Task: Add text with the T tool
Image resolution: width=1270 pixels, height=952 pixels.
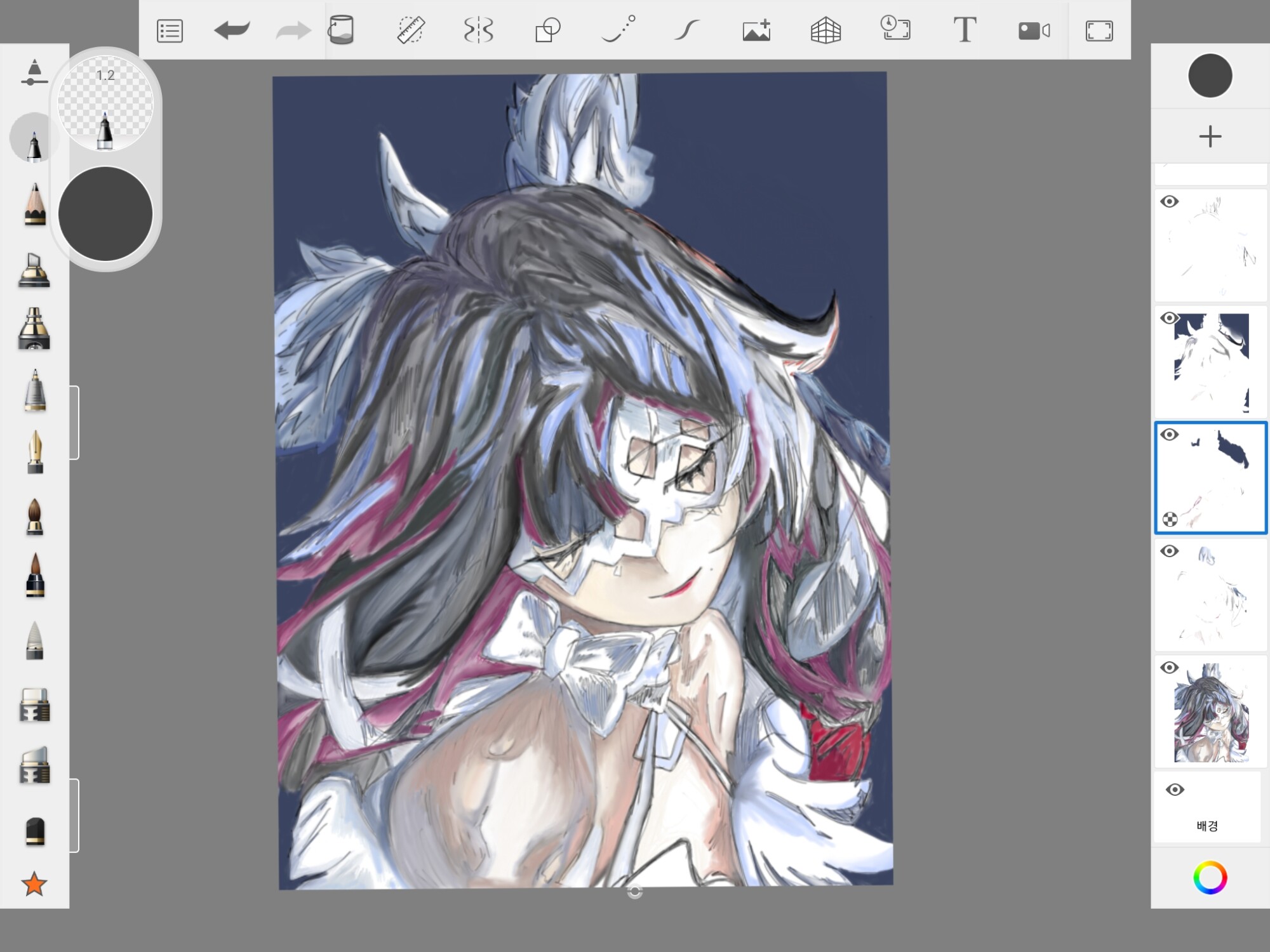Action: pos(965,30)
